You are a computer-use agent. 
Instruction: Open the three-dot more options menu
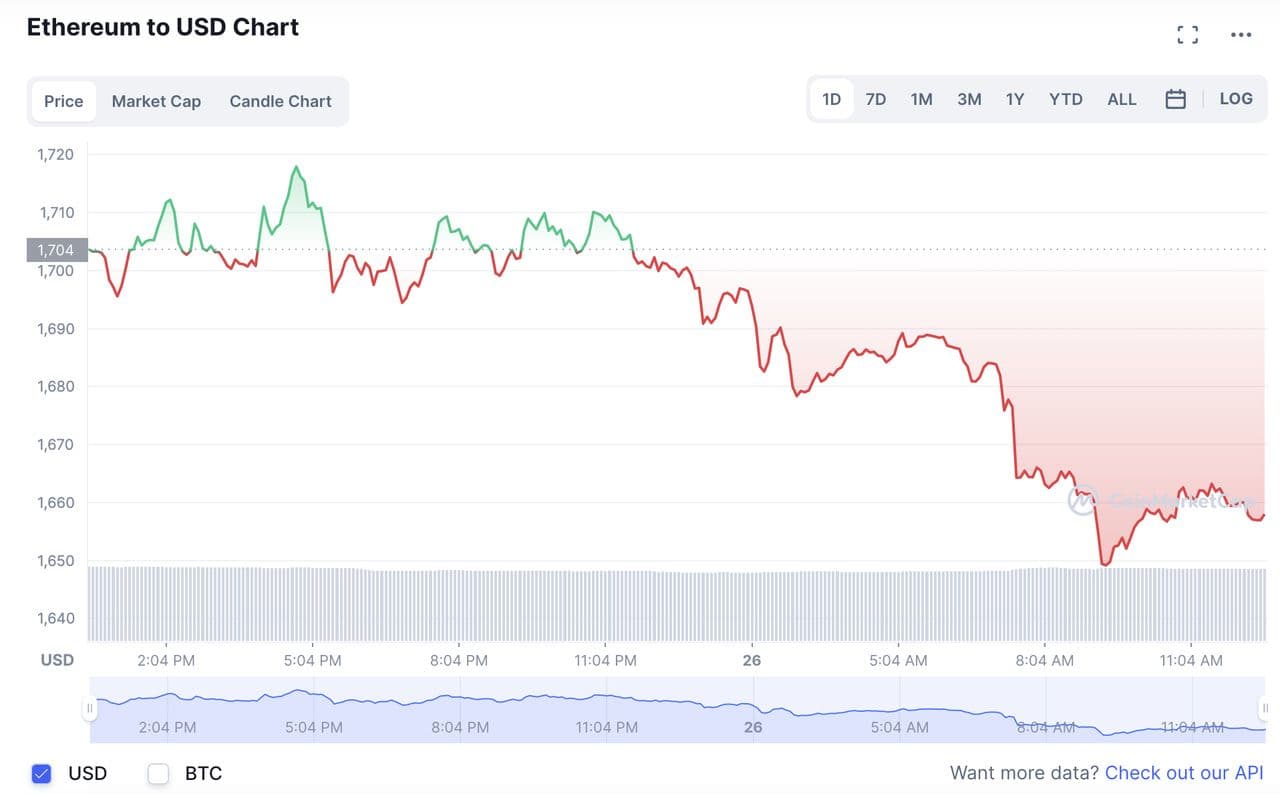click(1241, 35)
